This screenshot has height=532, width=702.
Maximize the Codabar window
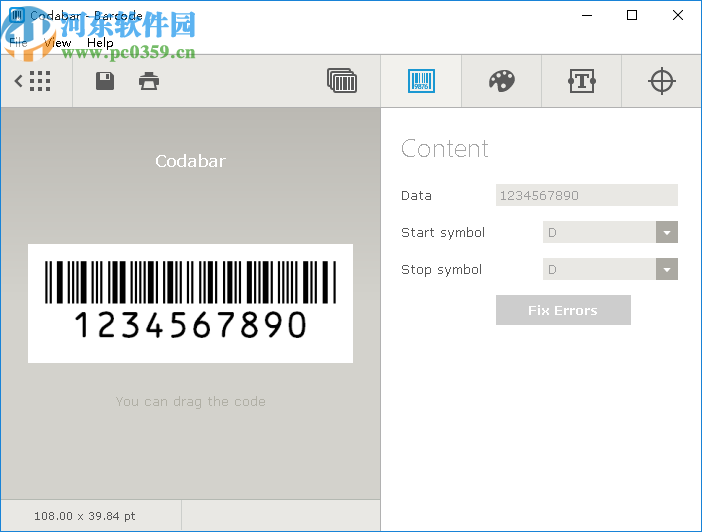[x=632, y=15]
